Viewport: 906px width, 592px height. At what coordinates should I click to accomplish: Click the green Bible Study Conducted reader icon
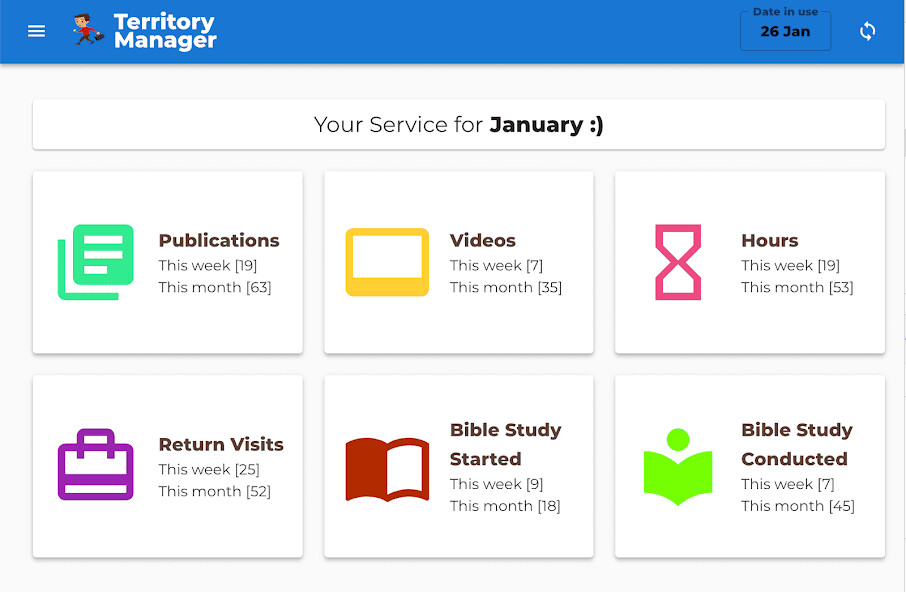pyautogui.click(x=678, y=467)
